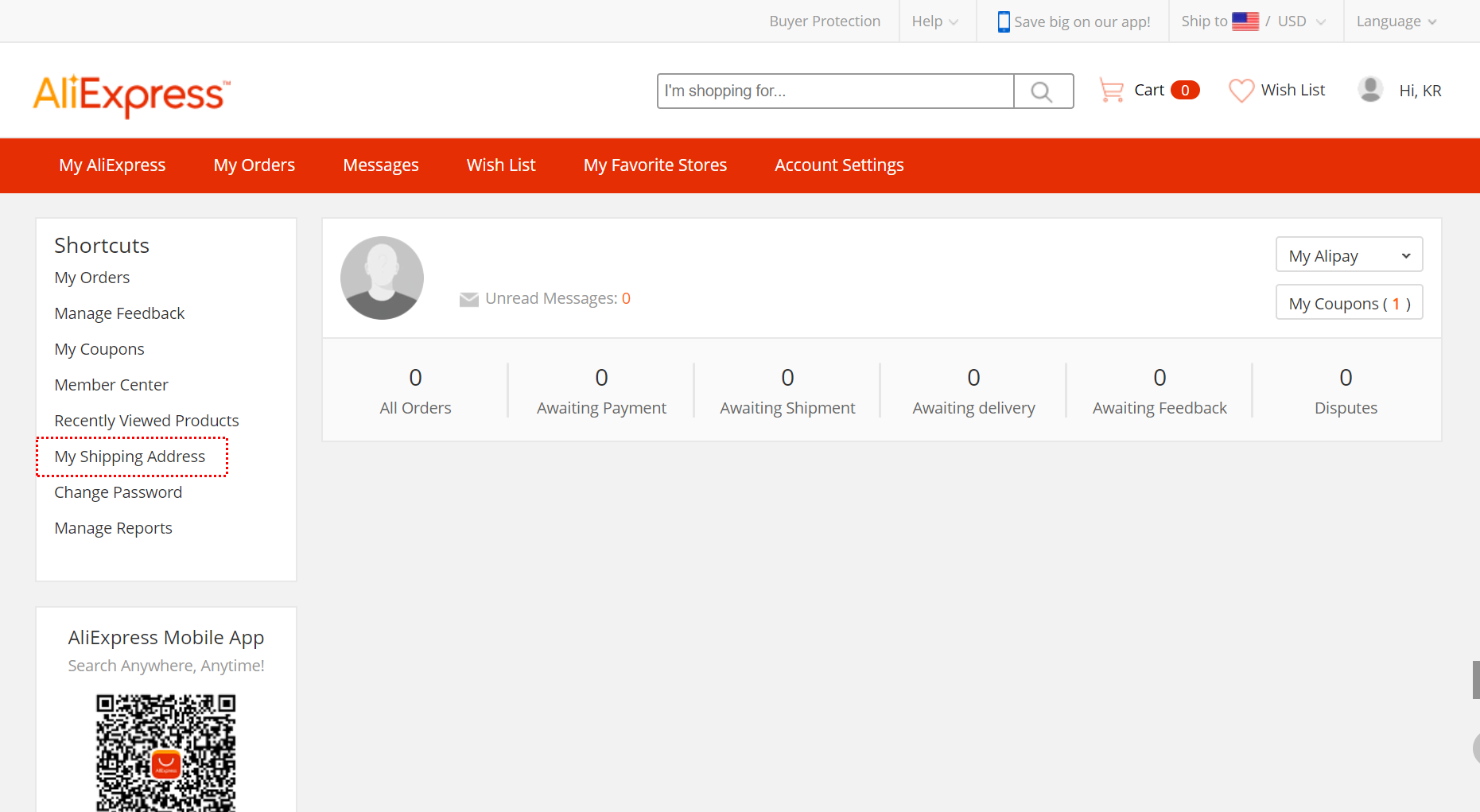Open the Language dropdown

tap(1396, 21)
